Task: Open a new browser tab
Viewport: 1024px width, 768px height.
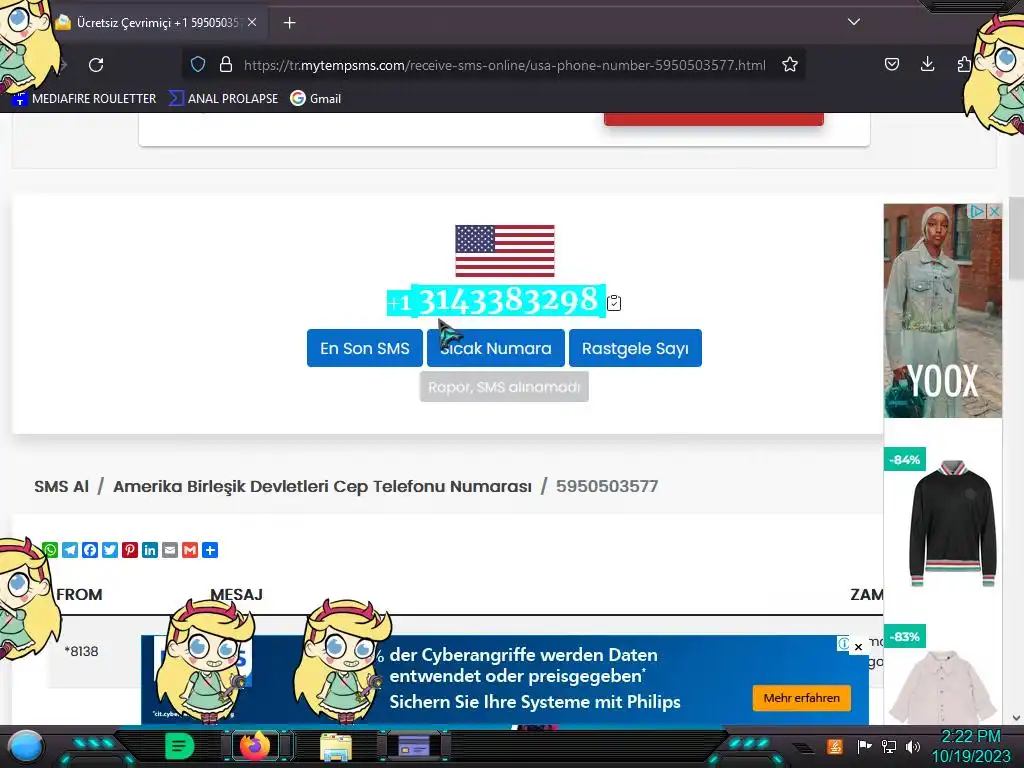Action: pos(289,23)
